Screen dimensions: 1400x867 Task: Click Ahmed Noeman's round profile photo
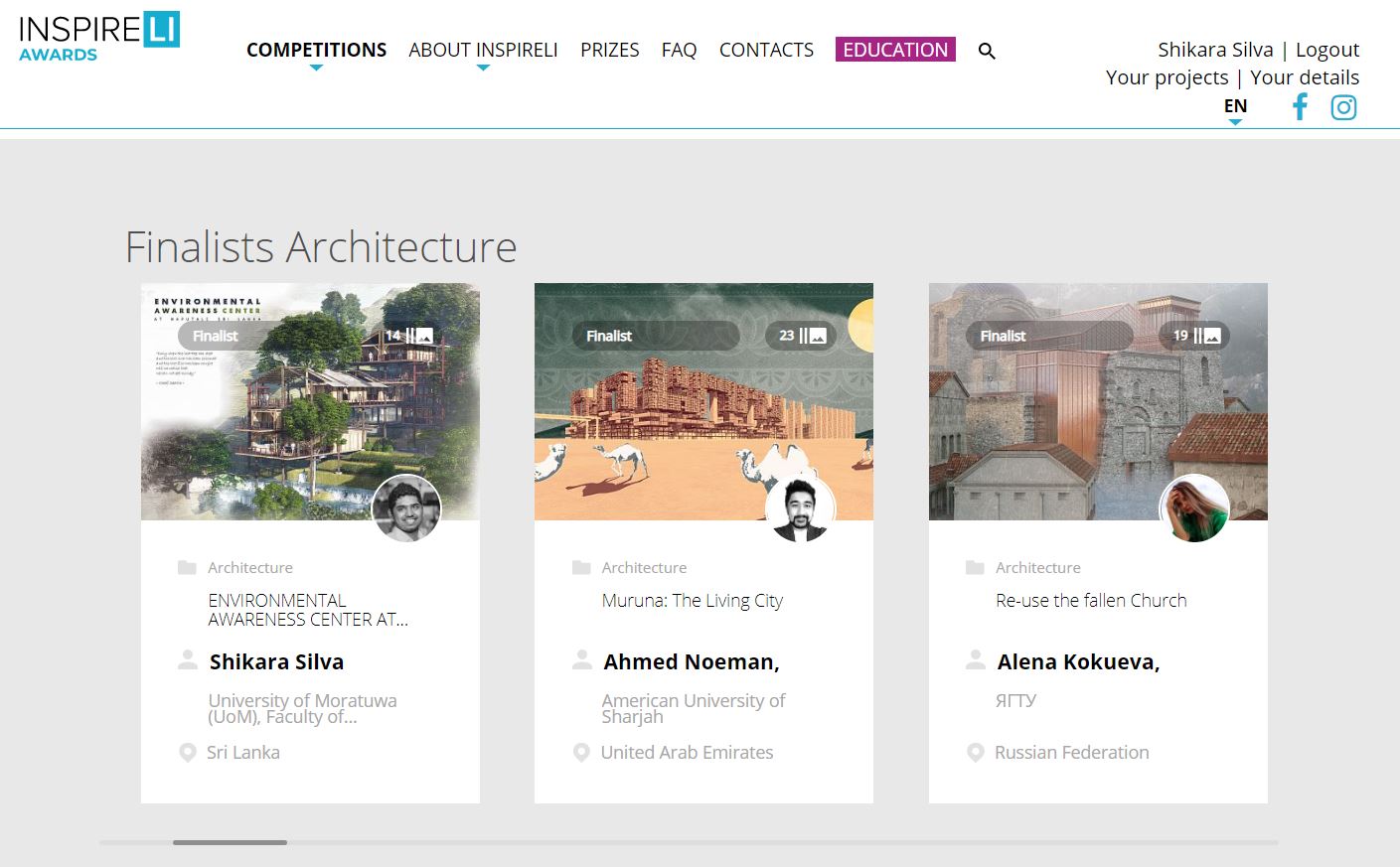coord(800,509)
